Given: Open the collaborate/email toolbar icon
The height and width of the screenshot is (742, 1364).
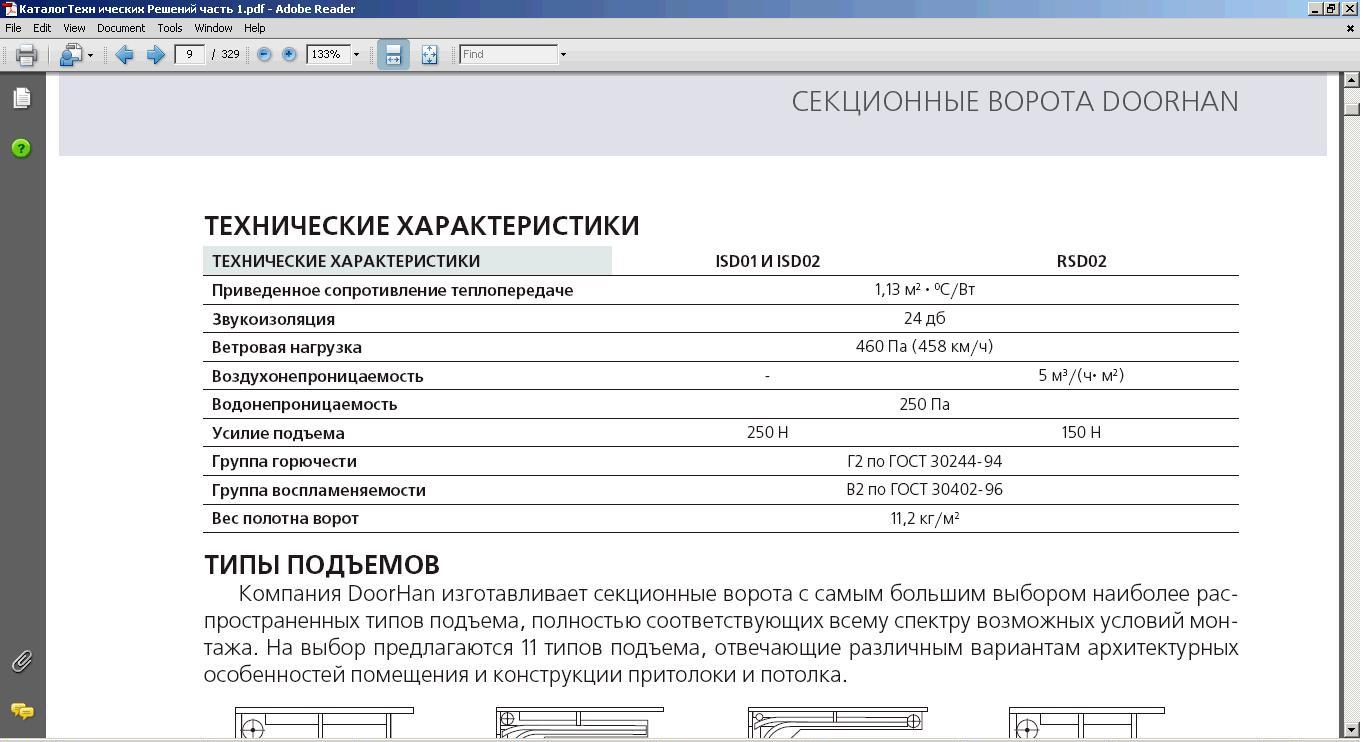Looking at the screenshot, I should (x=70, y=55).
